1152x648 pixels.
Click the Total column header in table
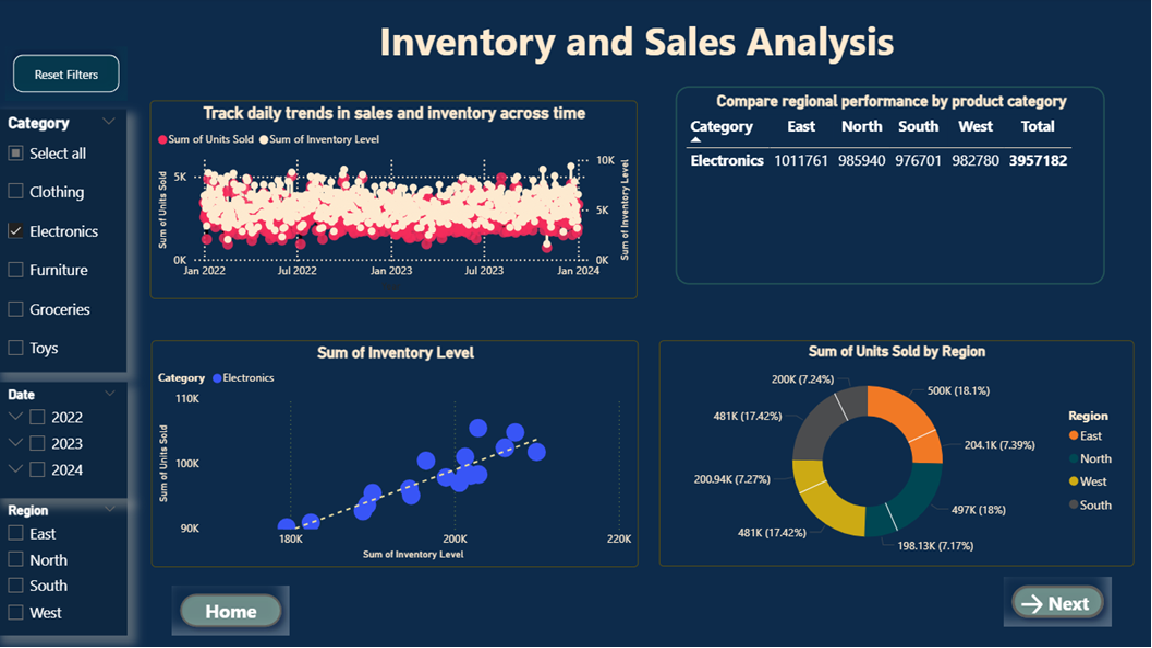pos(1037,127)
